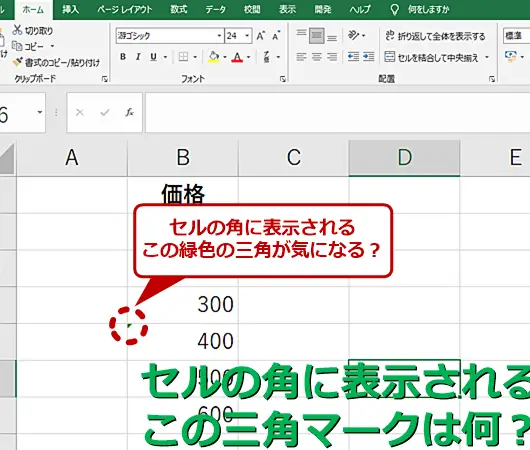Open the 開発 (Developer) tab
This screenshot has height=450, width=530.
pyautogui.click(x=323, y=9)
